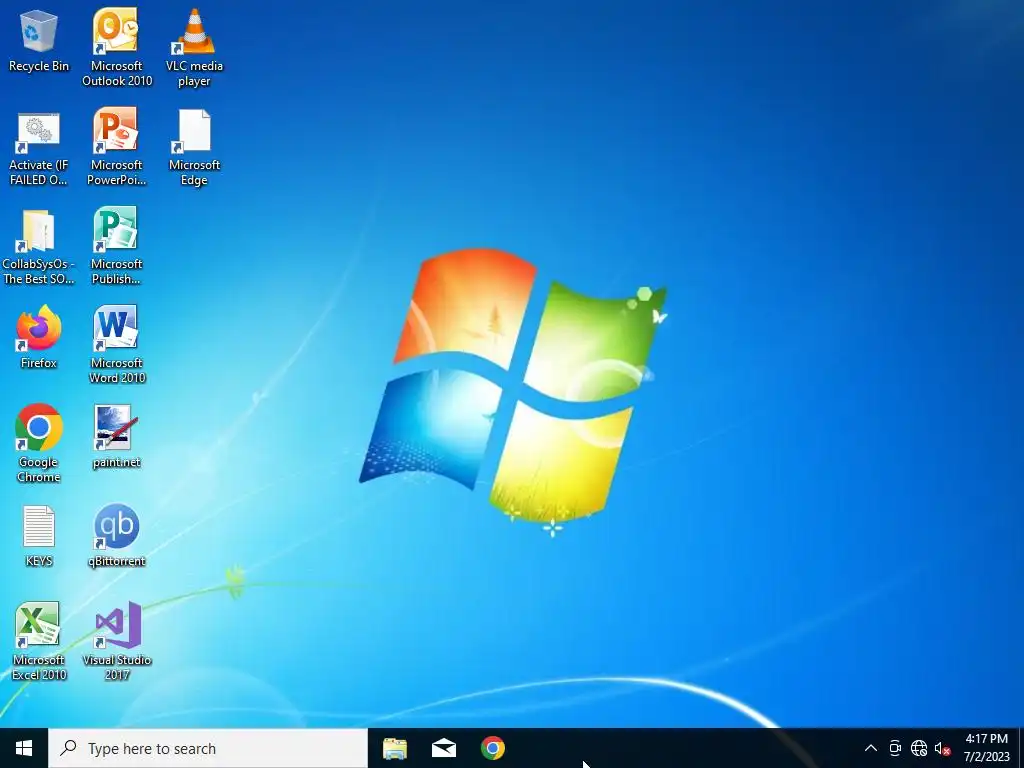The width and height of the screenshot is (1024, 768).
Task: Click the muted volume tray icon
Action: tap(942, 748)
